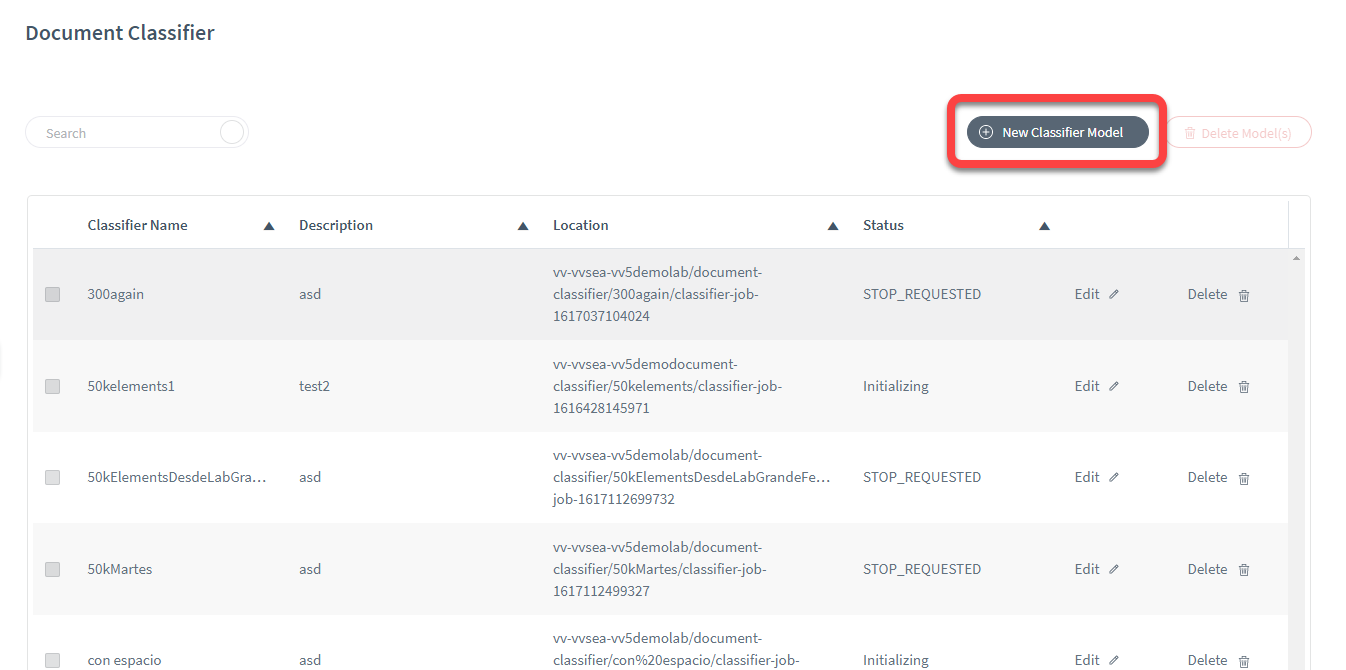Screen dimensions: 1346x670
Task: Click the asd description of 300again
Action: click(310, 294)
